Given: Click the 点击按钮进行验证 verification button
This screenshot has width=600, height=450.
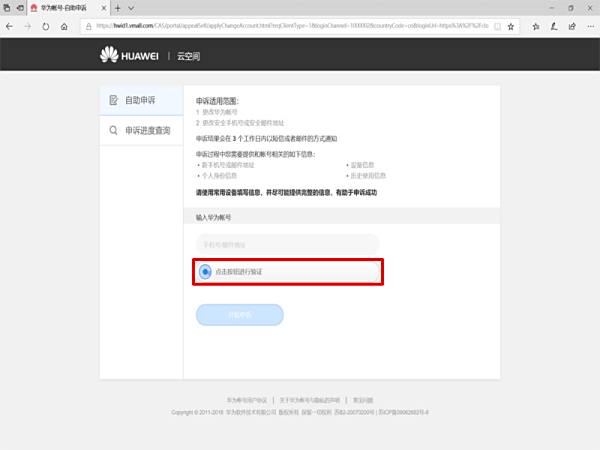Looking at the screenshot, I should (288, 272).
